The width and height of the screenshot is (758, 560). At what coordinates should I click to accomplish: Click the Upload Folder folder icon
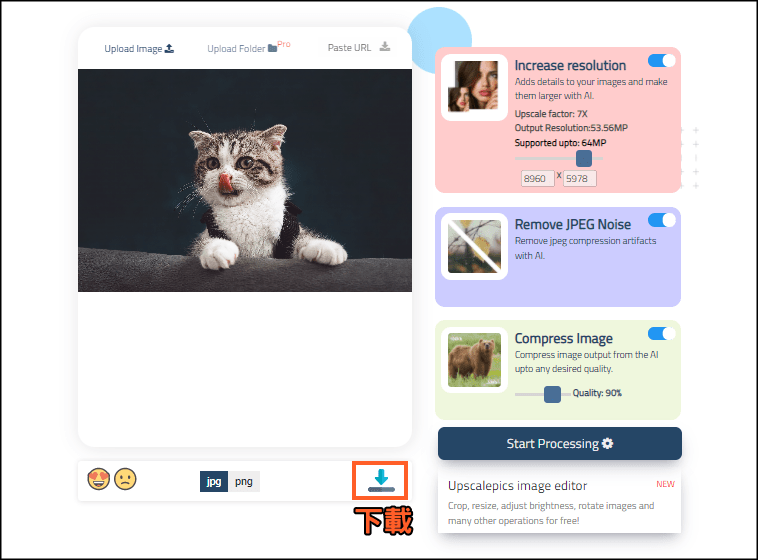[273, 48]
